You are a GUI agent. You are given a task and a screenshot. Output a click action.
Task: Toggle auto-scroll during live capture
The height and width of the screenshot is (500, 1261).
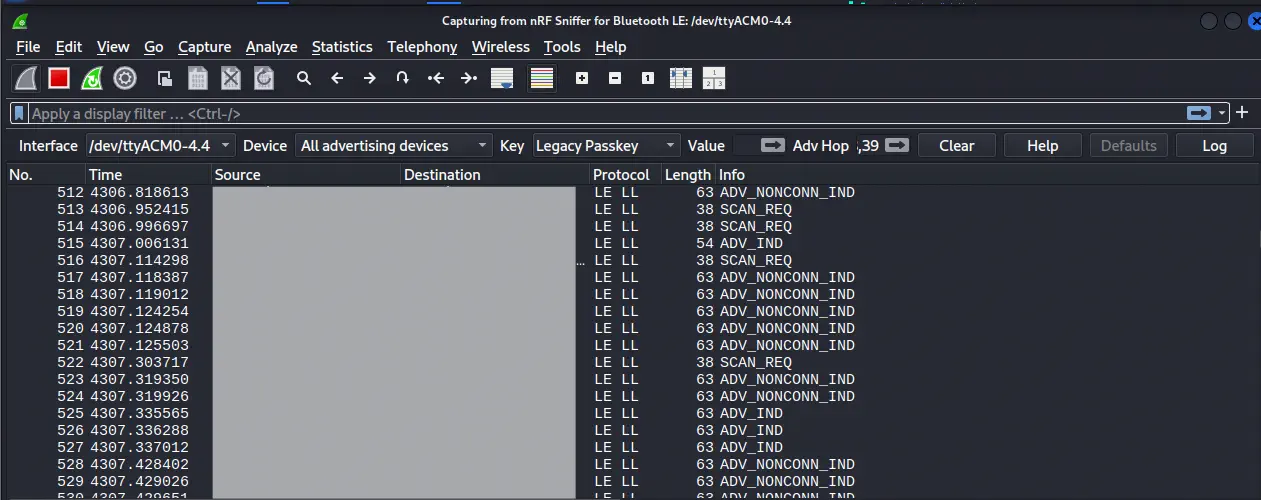502,78
